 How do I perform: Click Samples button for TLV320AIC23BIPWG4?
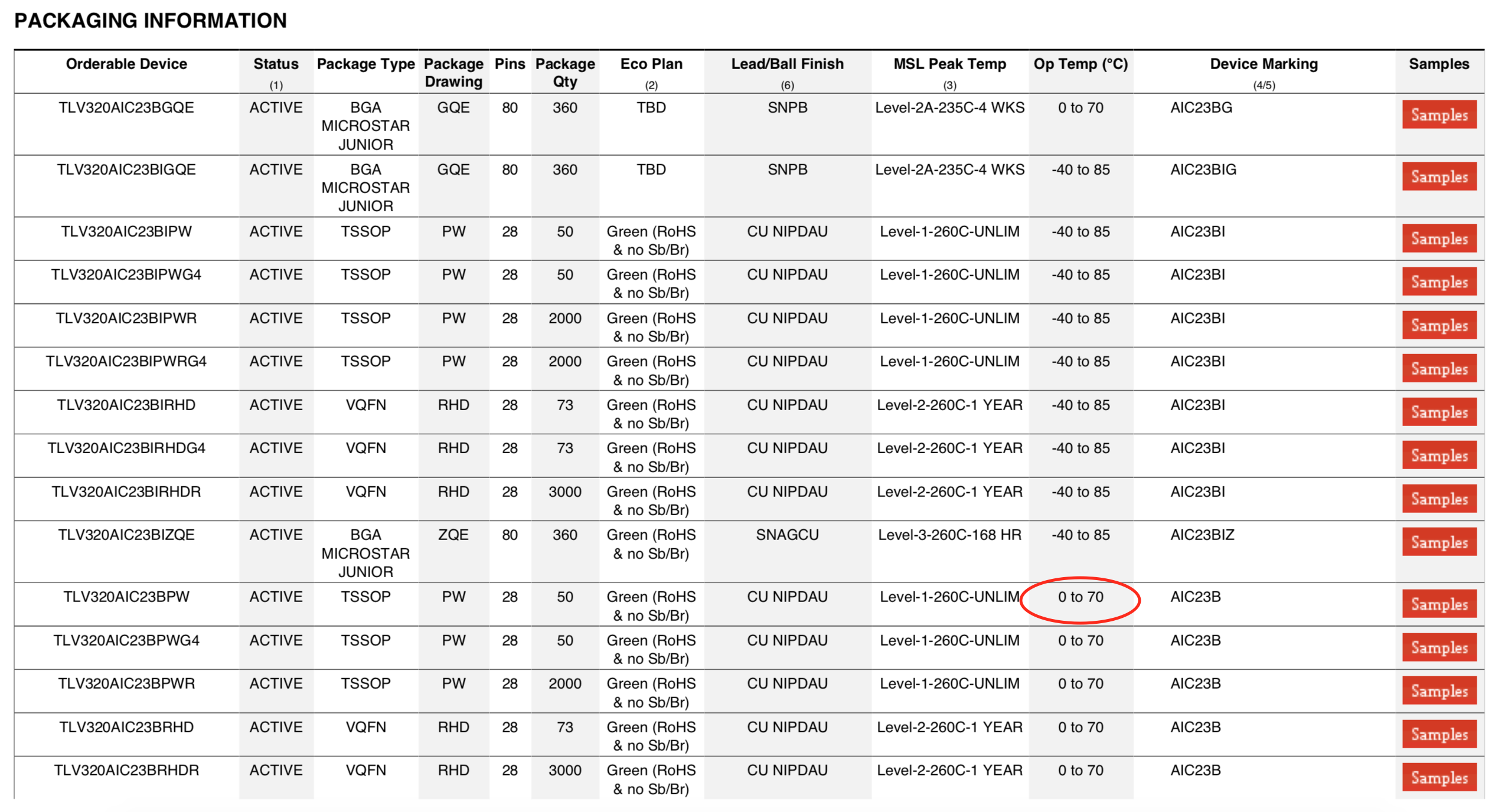tap(1439, 281)
